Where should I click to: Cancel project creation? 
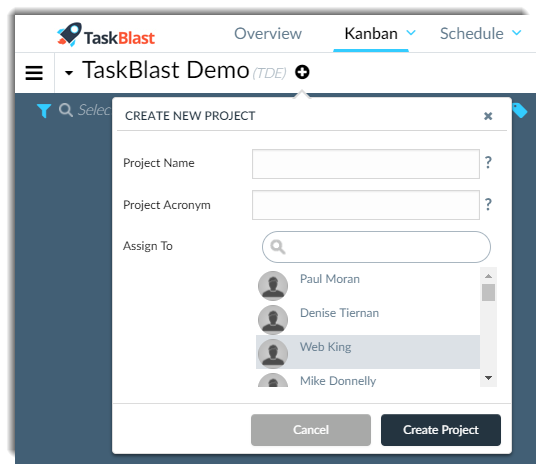[x=311, y=430]
